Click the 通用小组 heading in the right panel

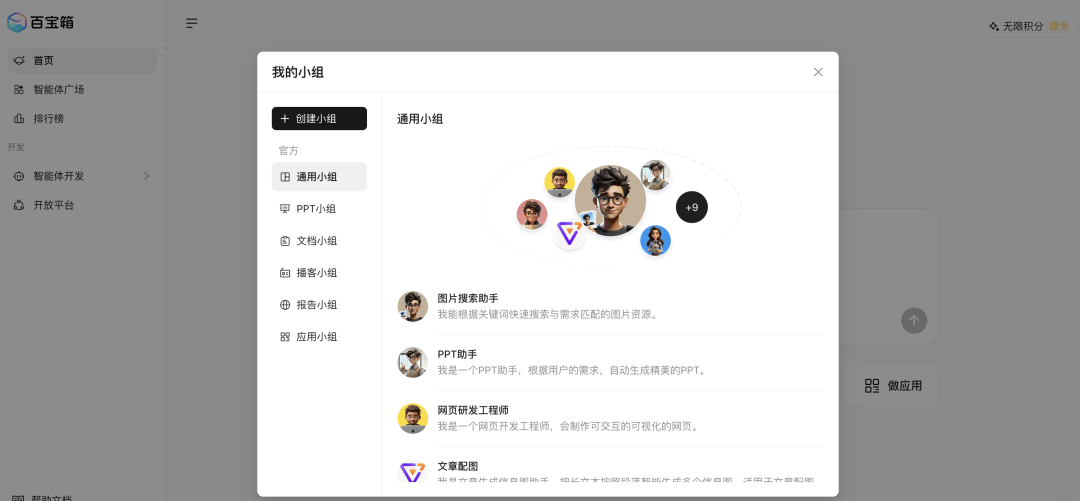click(x=420, y=119)
